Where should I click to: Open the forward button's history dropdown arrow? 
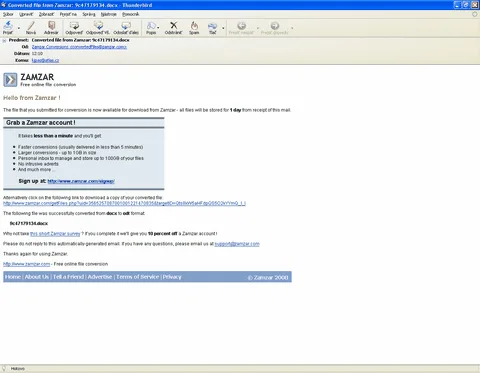(x=292, y=28)
